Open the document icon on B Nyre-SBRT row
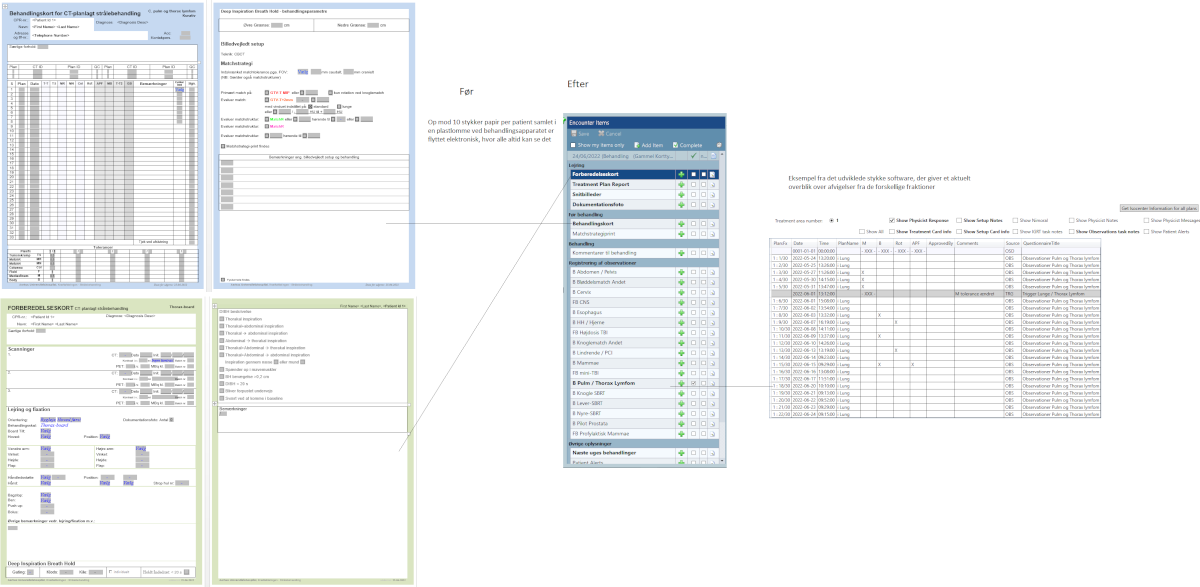This screenshot has width=1200, height=587. (712, 413)
